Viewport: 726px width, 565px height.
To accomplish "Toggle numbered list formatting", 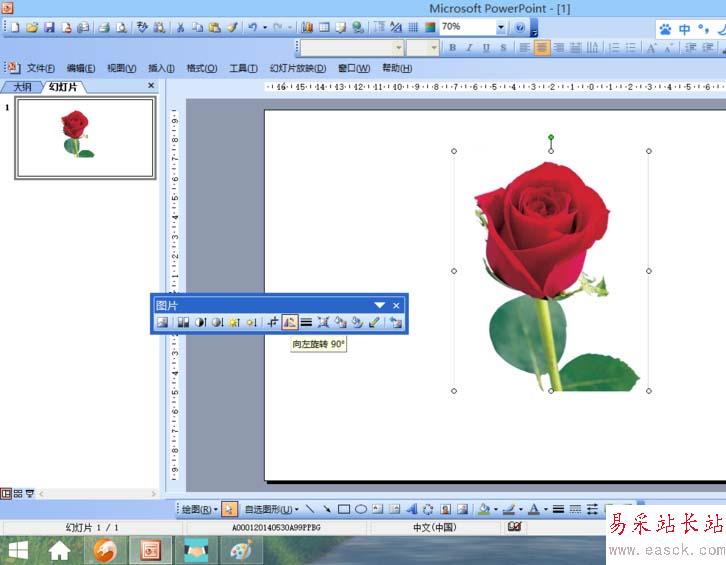I will click(614, 47).
